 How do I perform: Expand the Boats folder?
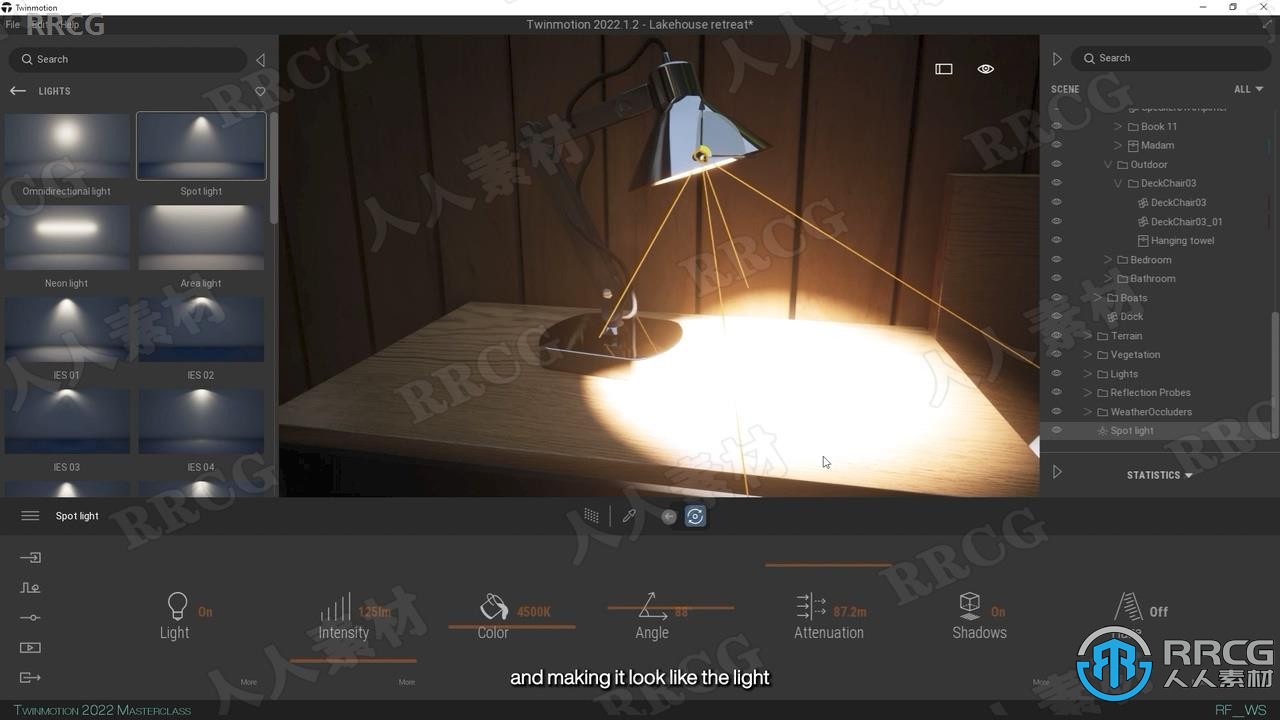pyautogui.click(x=1098, y=298)
